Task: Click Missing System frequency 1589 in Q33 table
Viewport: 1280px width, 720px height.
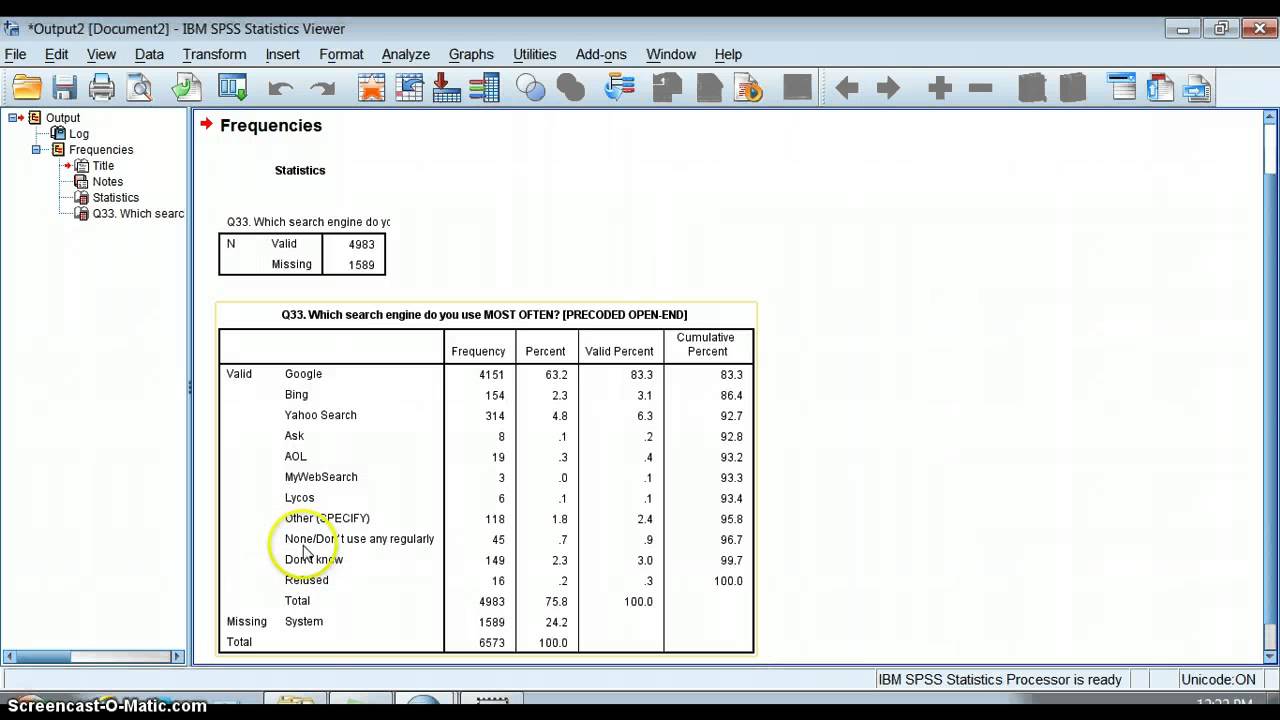Action: click(491, 622)
